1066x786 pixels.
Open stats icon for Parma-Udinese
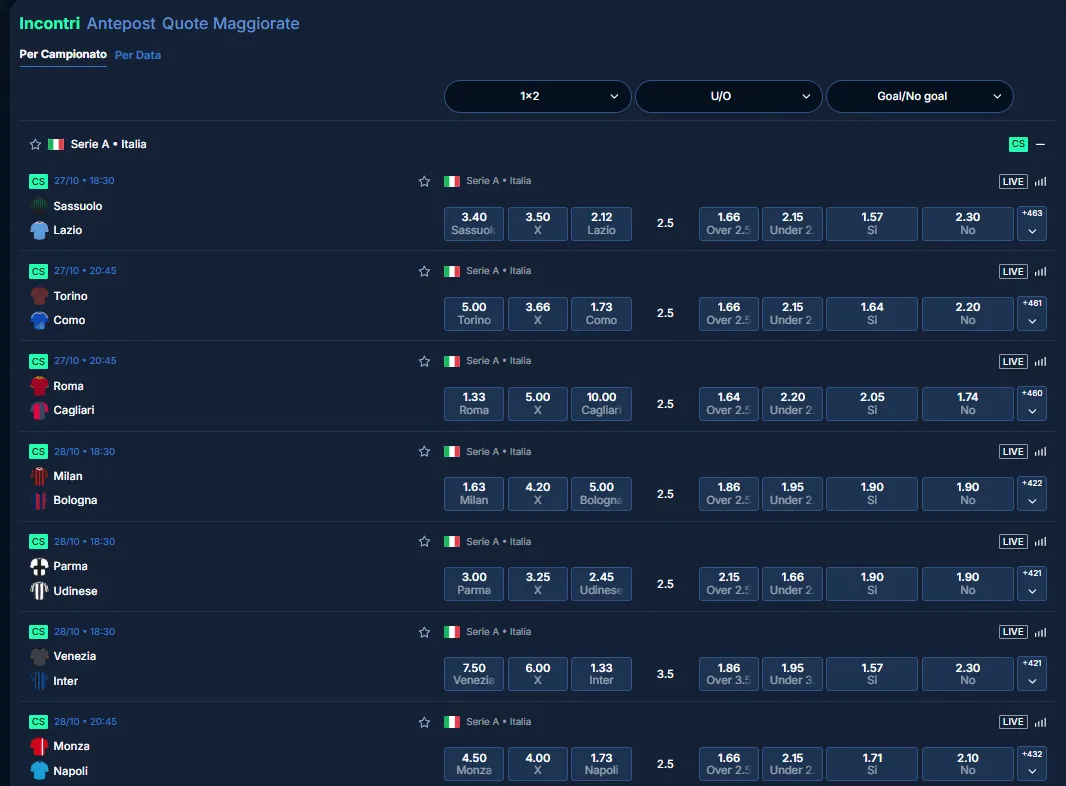pos(1040,542)
